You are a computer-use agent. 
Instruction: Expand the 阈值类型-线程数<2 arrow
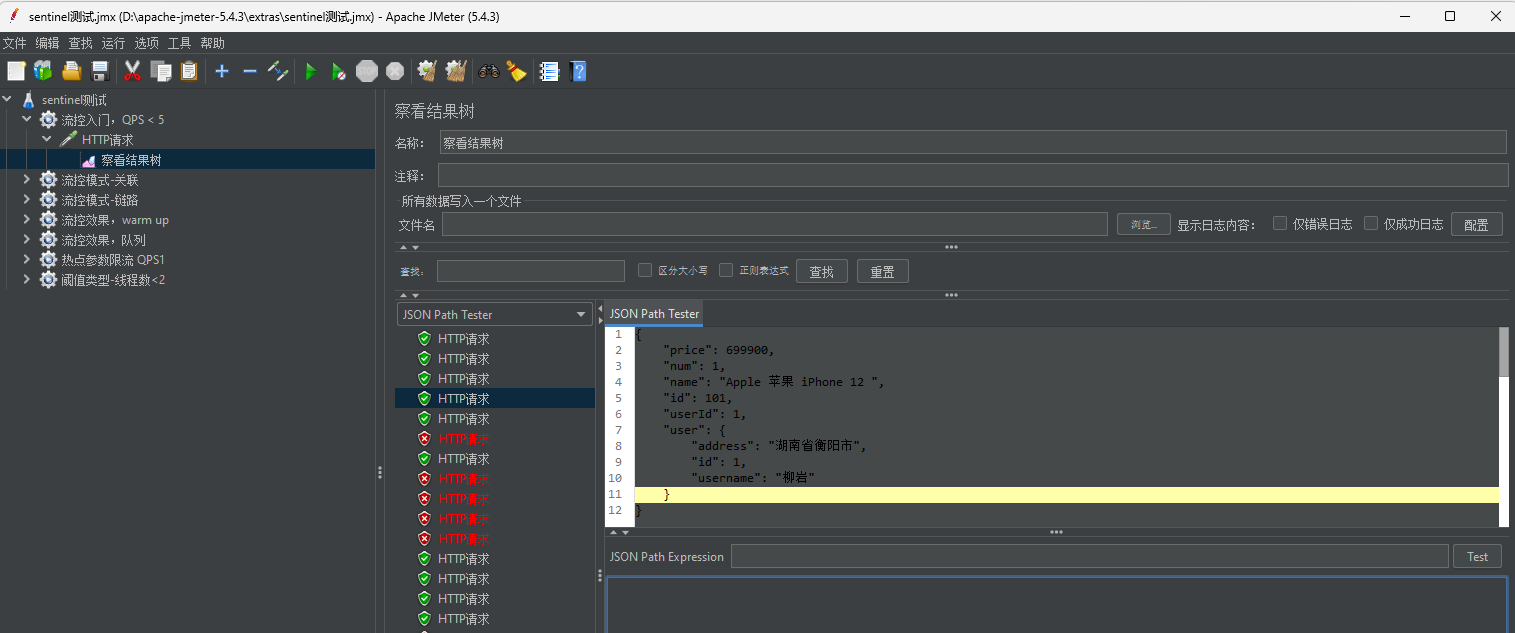click(x=27, y=279)
